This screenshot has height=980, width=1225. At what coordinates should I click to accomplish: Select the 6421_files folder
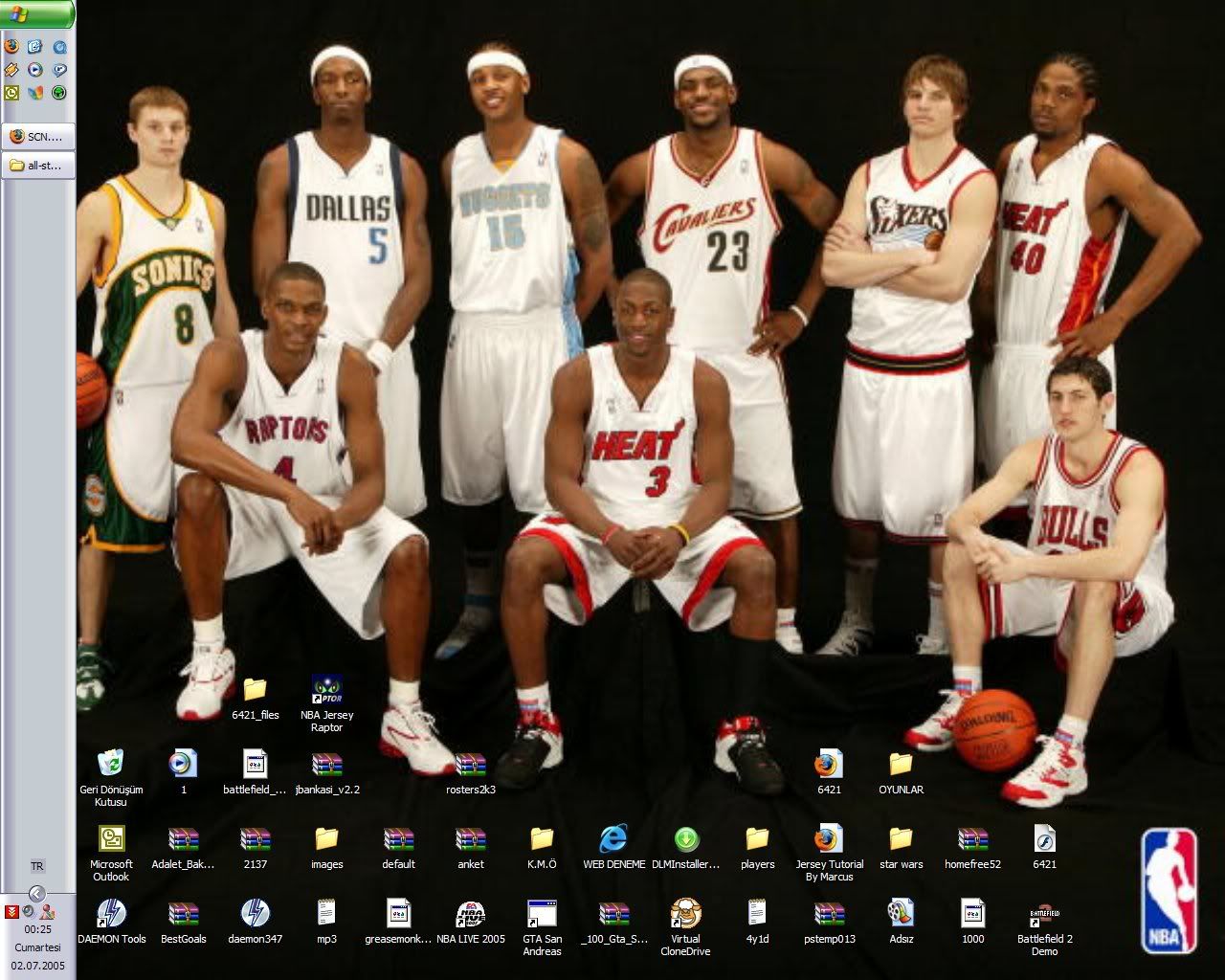256,699
